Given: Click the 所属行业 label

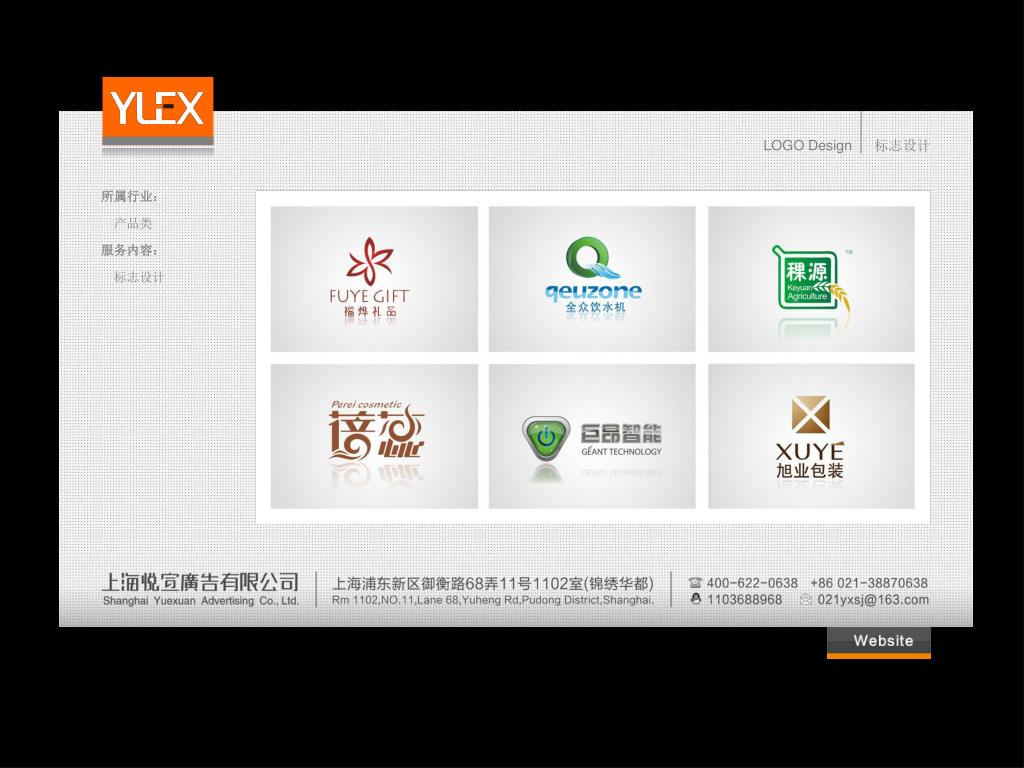Looking at the screenshot, I should 129,196.
